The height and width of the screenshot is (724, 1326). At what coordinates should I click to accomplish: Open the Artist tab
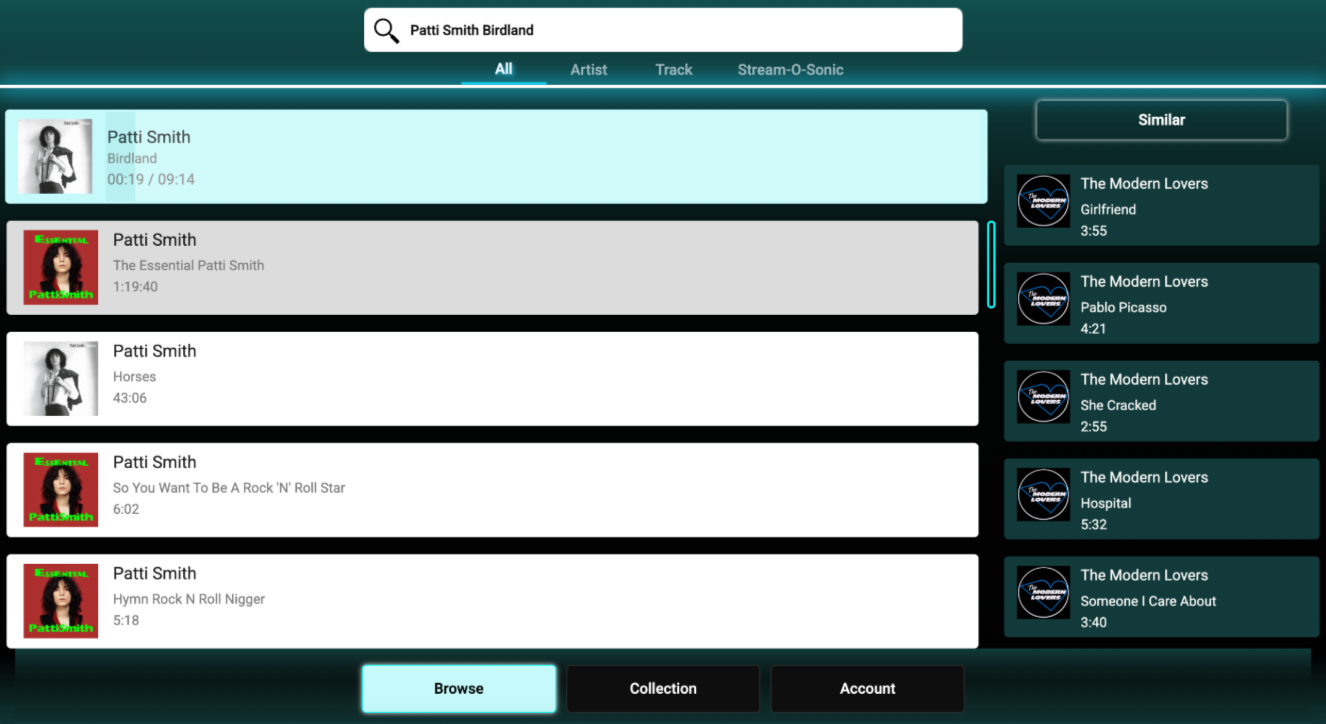click(589, 70)
